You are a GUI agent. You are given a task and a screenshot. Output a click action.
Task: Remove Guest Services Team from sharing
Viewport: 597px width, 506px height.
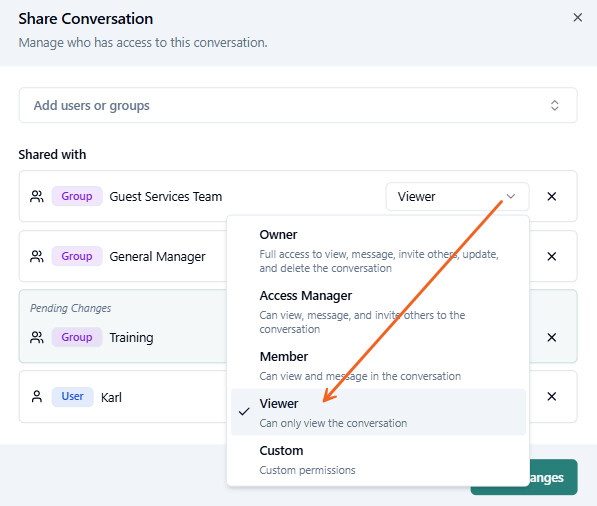(x=552, y=196)
